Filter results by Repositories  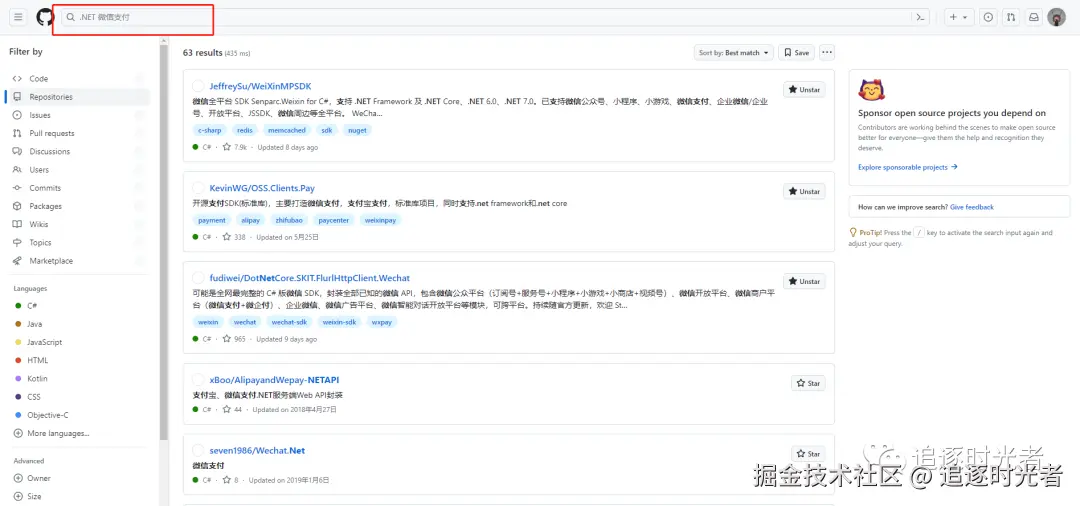(x=77, y=97)
